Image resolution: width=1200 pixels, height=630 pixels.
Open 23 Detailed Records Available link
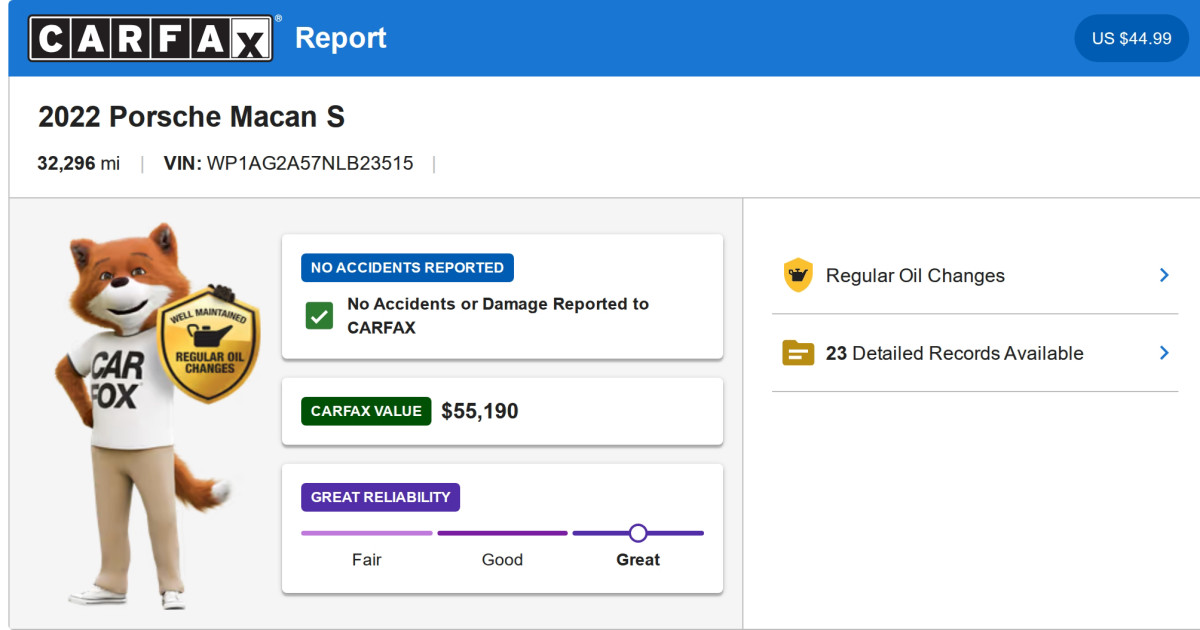954,353
